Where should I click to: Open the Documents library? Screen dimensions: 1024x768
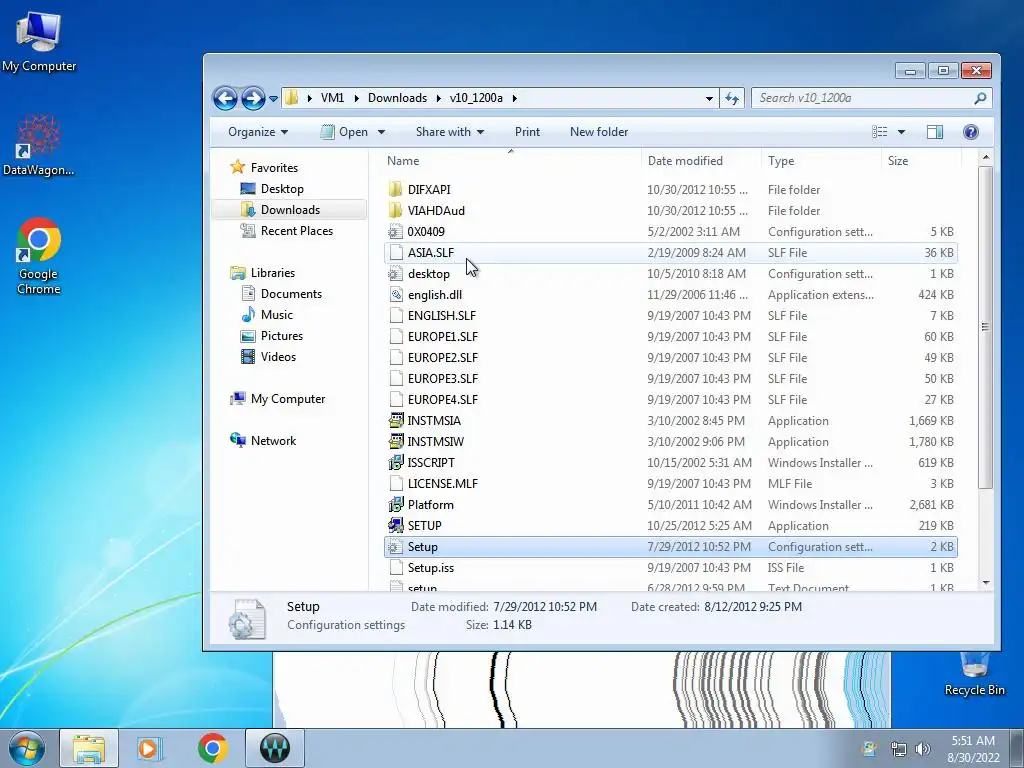pyautogui.click(x=291, y=294)
